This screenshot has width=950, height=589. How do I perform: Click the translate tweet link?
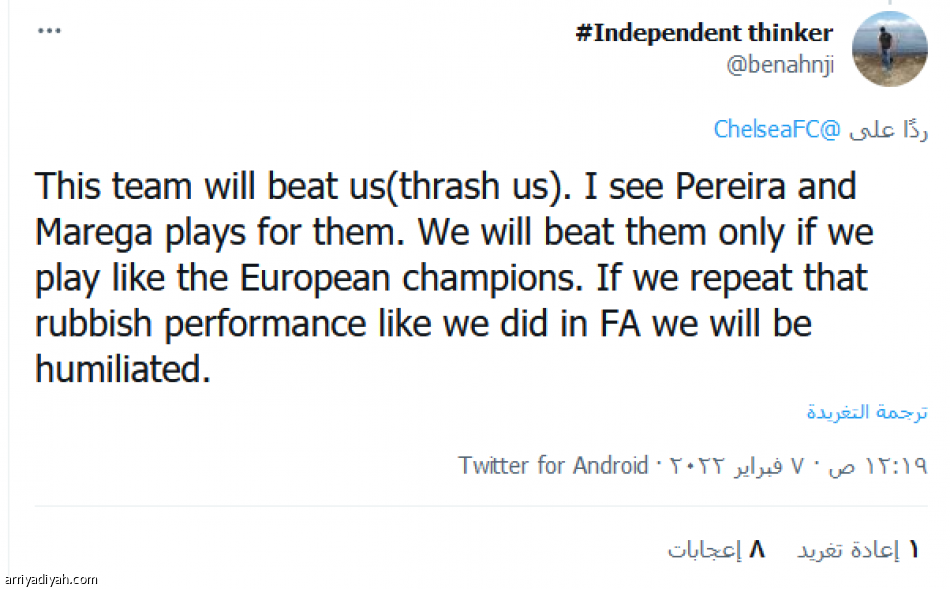pos(867,412)
